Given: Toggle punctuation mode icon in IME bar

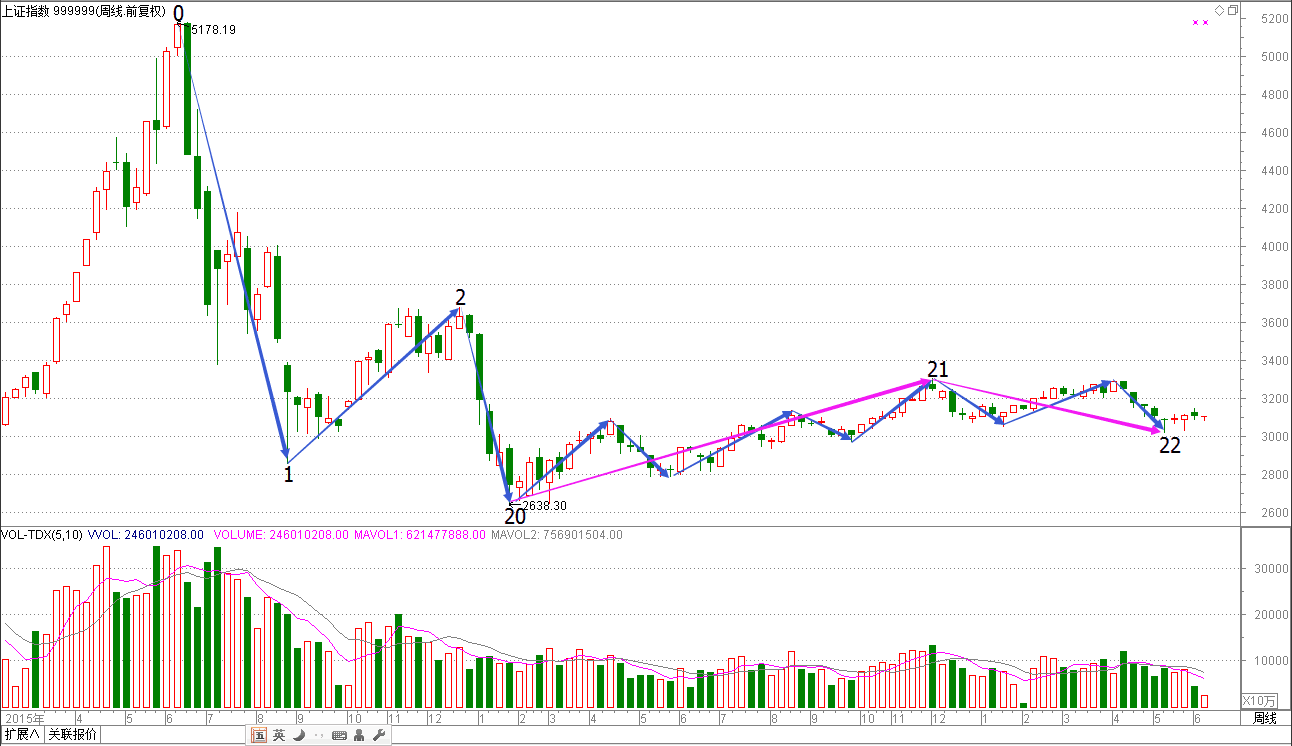Looking at the screenshot, I should point(317,736).
